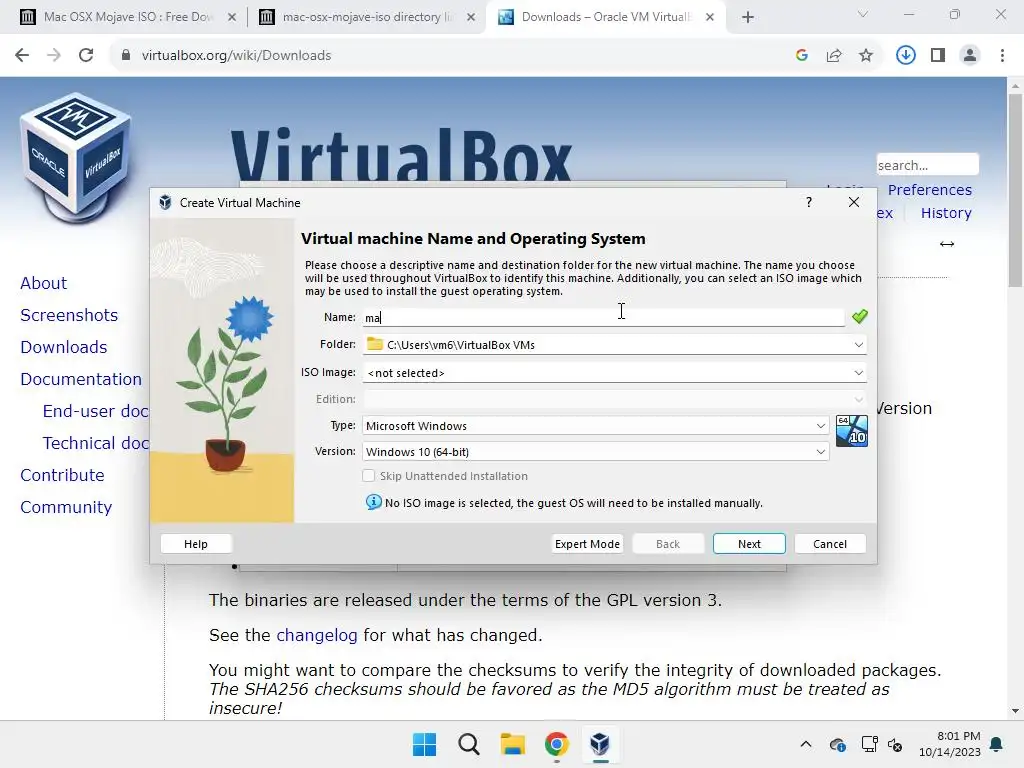This screenshot has height=768, width=1024.
Task: Open the Chrome profile avatar
Action: tap(970, 56)
